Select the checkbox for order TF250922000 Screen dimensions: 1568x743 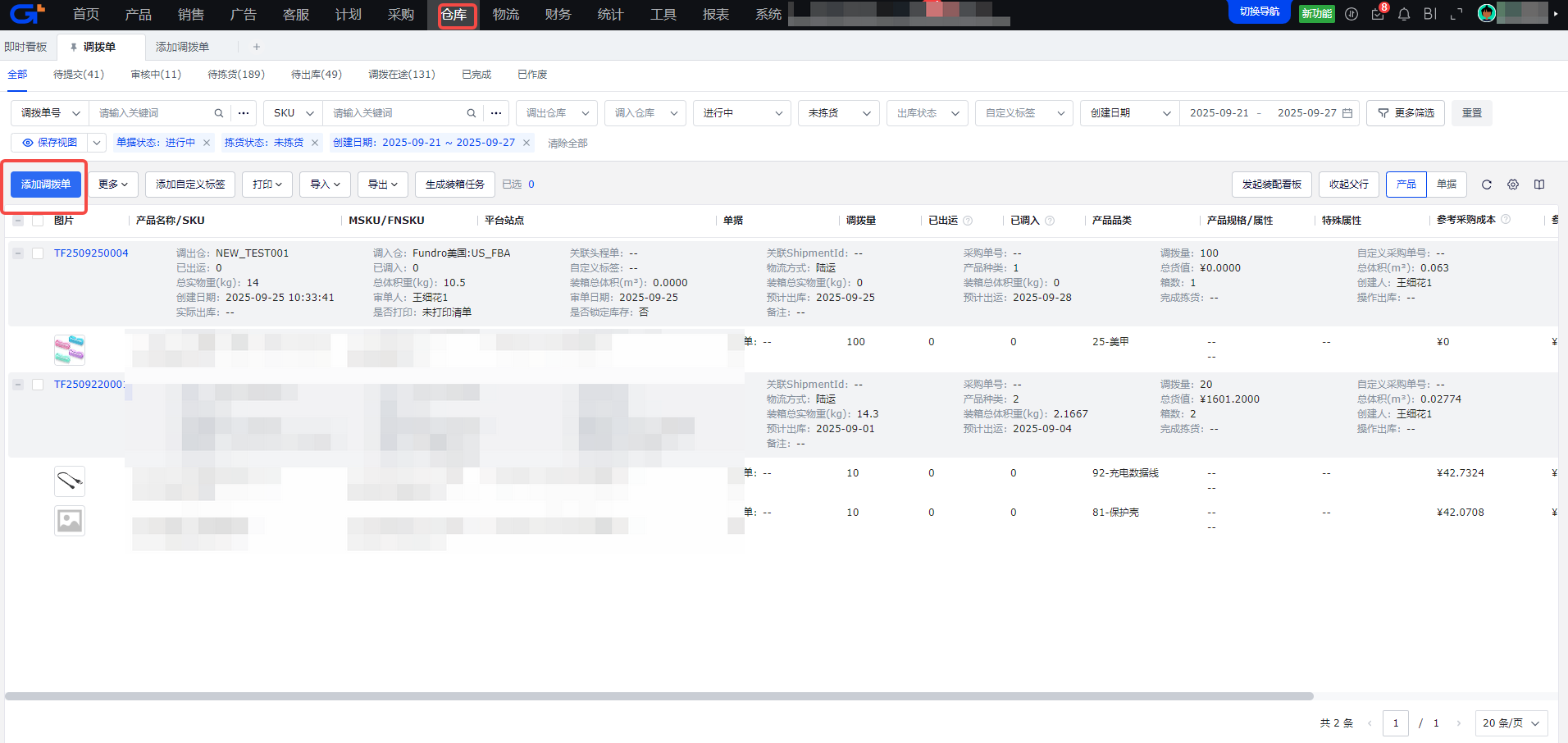point(38,385)
